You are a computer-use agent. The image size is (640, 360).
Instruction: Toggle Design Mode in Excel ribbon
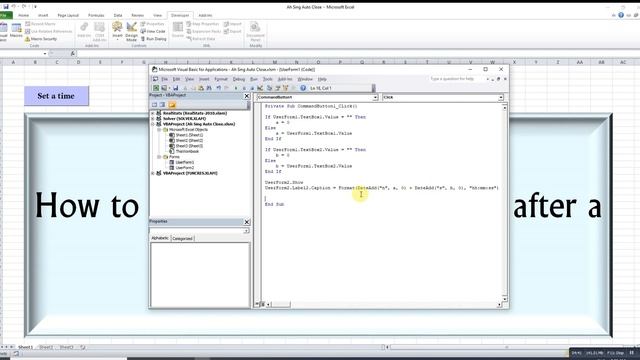click(x=131, y=31)
